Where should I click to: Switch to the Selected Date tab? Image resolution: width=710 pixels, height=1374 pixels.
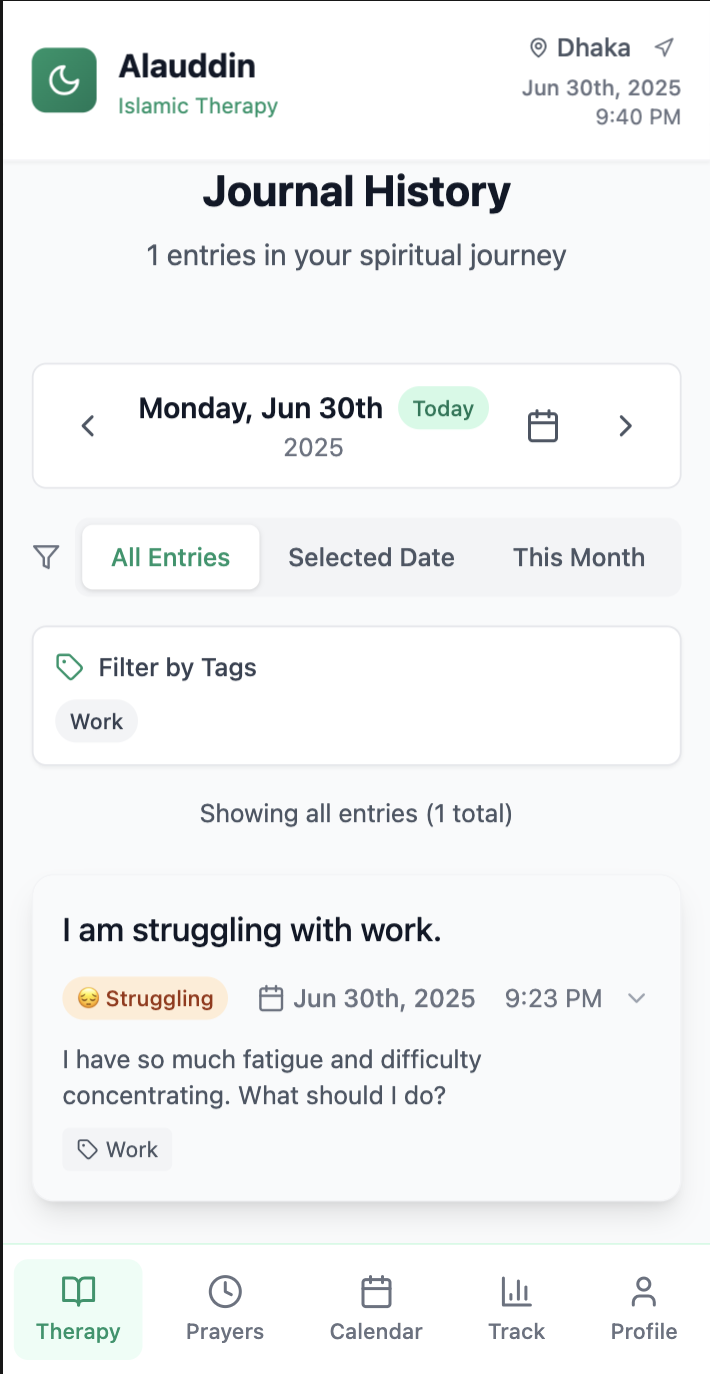pos(371,557)
